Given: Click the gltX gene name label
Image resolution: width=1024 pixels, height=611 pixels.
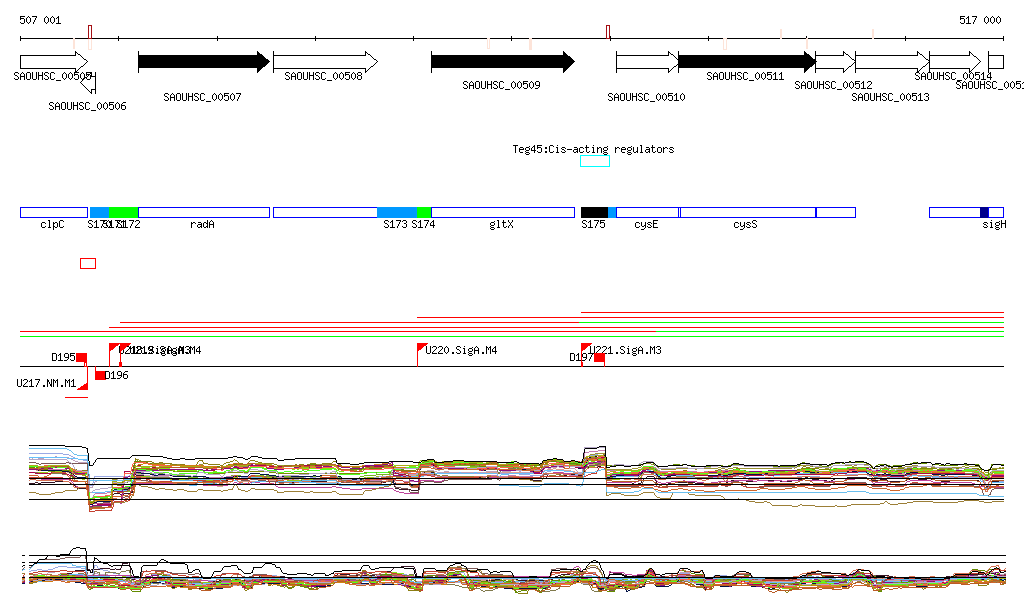Looking at the screenshot, I should click(x=502, y=225).
